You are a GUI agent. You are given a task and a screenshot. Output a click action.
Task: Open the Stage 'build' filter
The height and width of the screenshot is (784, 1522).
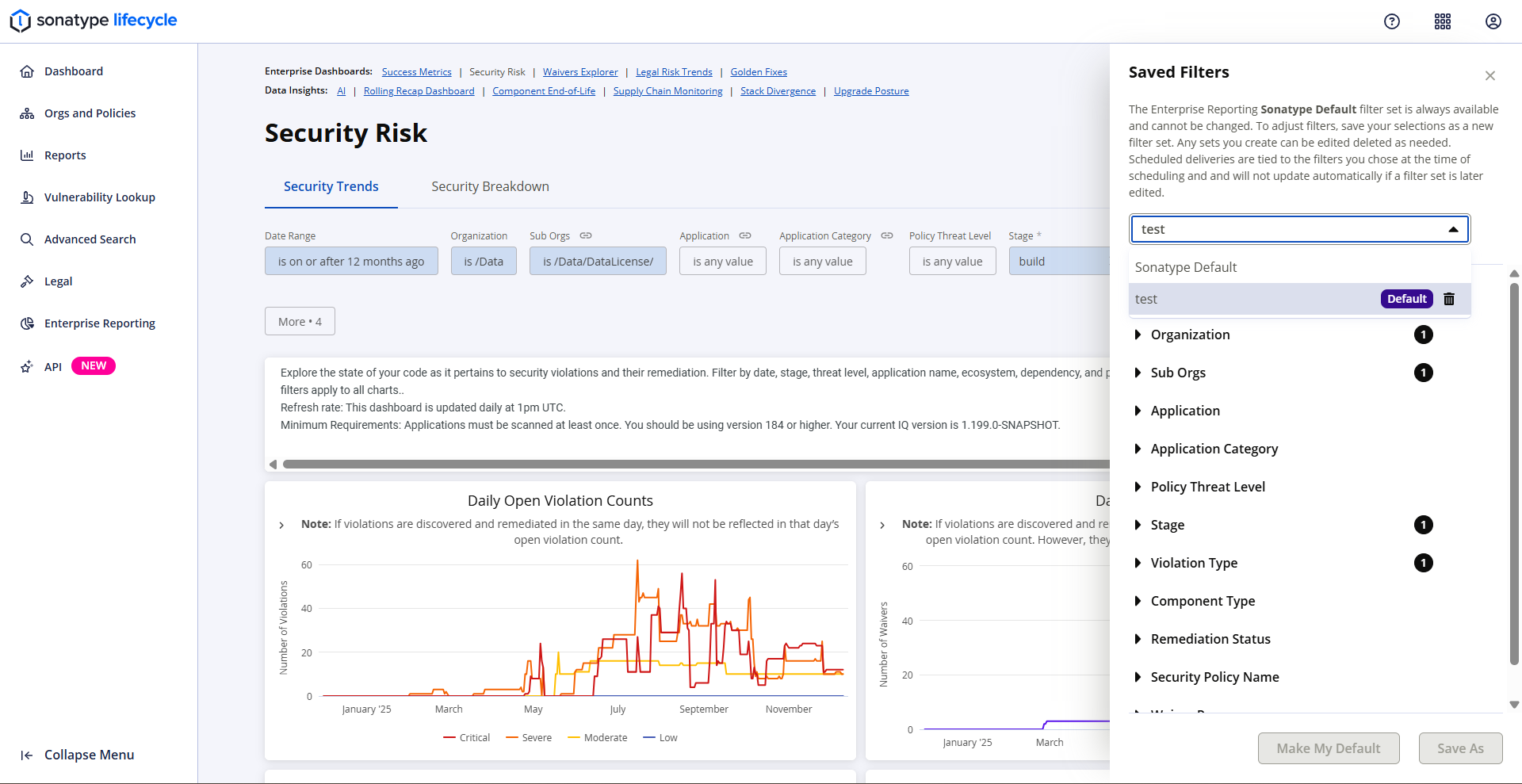1059,262
